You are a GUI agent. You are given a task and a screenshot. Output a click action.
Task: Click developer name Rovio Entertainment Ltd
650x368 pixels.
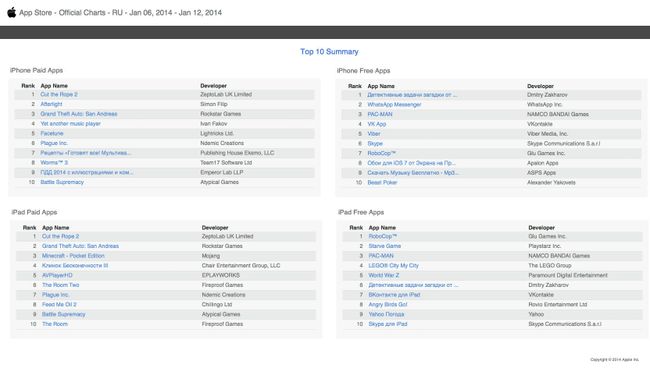[558, 305]
